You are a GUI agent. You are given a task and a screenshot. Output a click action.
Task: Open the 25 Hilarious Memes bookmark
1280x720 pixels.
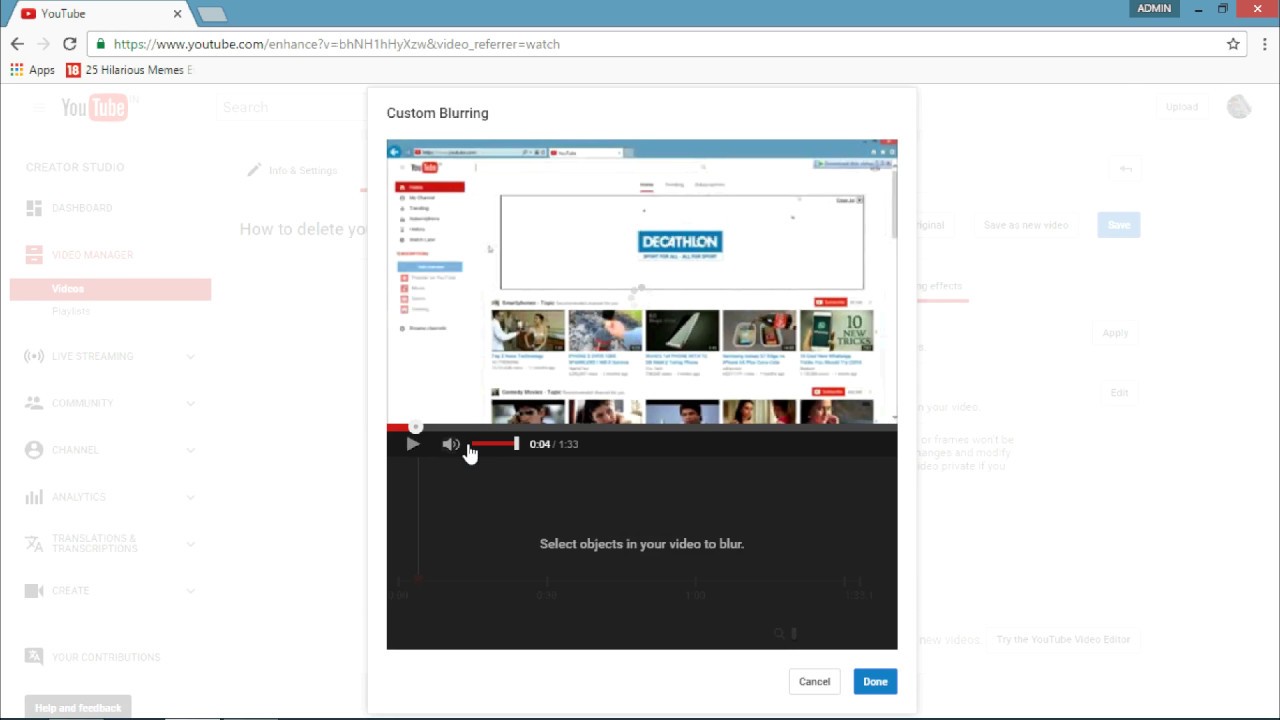tap(129, 70)
